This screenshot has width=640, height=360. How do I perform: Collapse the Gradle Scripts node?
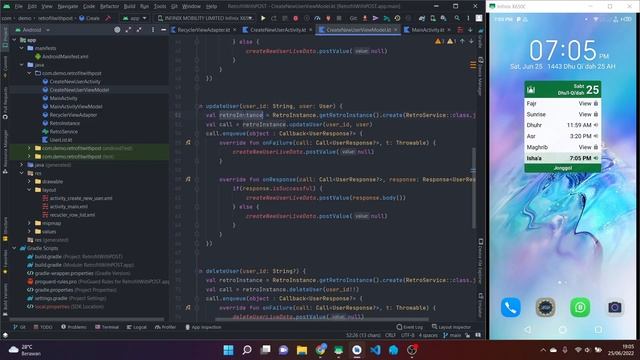pos(14,248)
